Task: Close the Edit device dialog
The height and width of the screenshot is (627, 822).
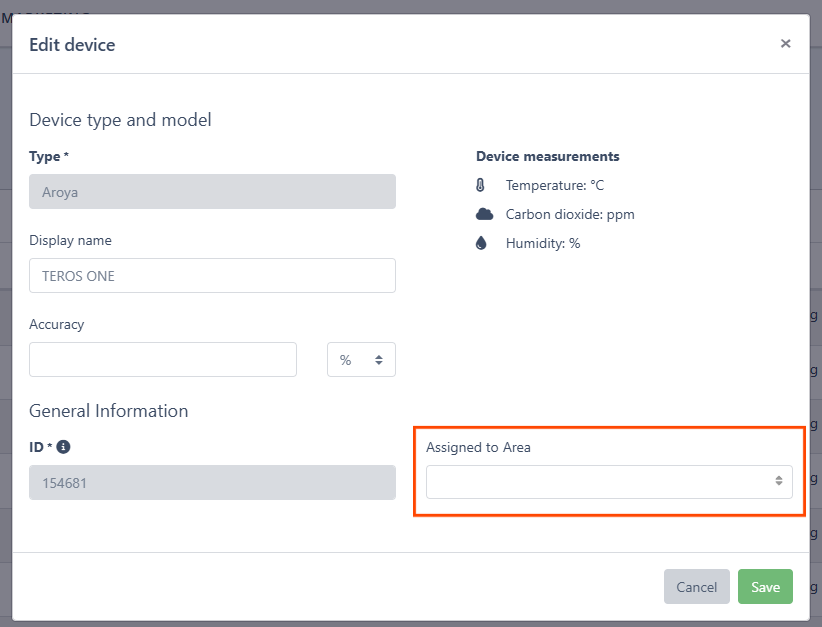Action: coord(785,44)
